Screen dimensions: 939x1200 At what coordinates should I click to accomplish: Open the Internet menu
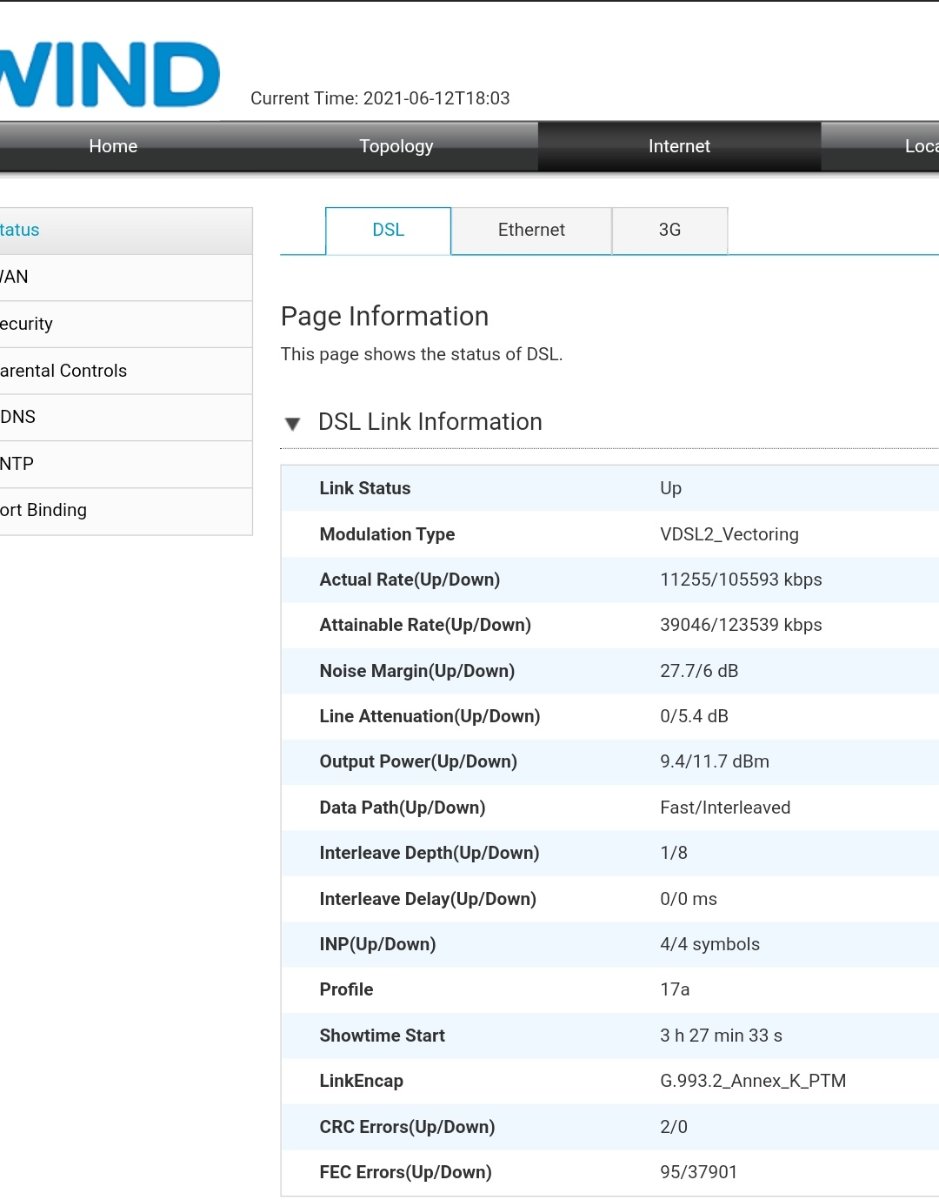click(x=679, y=146)
